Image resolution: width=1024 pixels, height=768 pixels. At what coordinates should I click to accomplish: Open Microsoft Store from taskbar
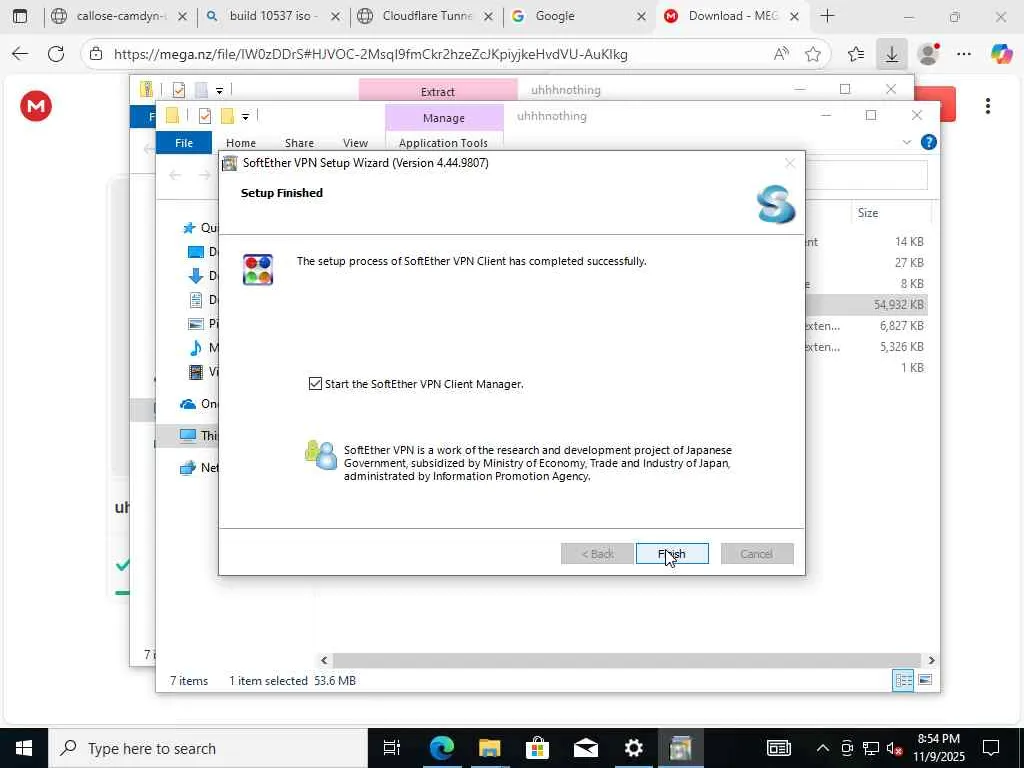point(537,748)
